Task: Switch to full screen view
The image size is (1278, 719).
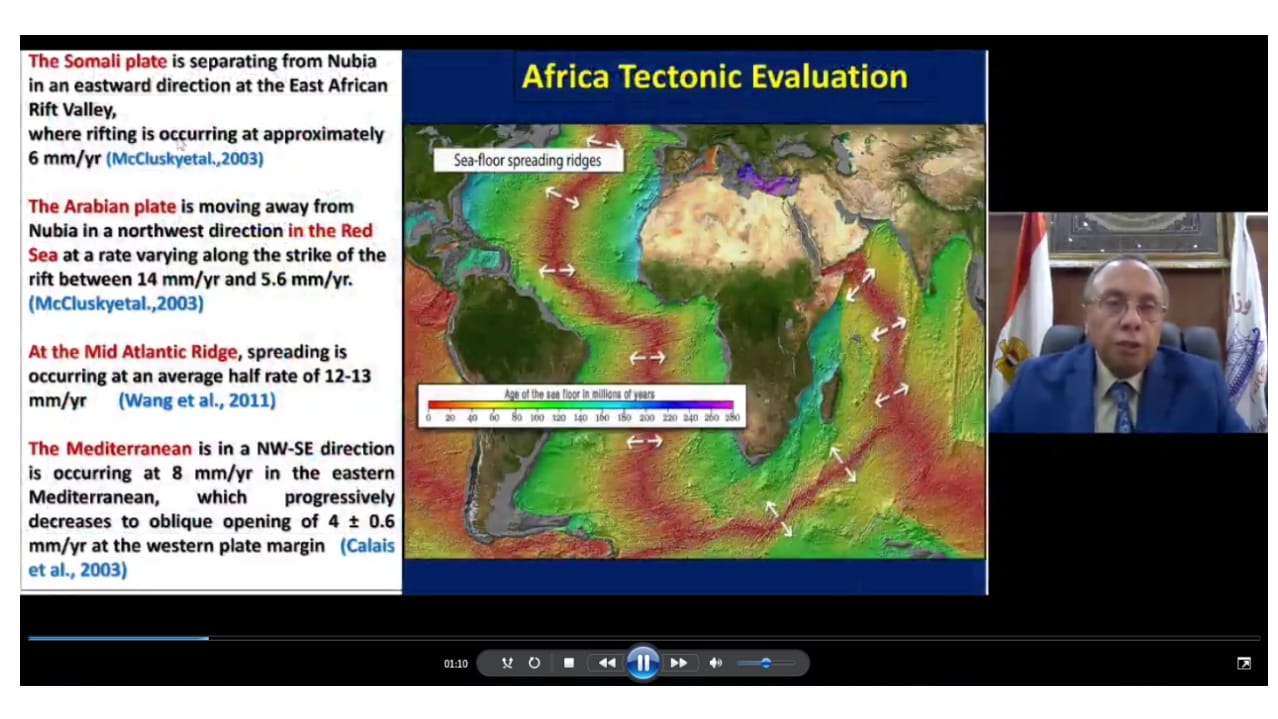Action: click(1243, 663)
